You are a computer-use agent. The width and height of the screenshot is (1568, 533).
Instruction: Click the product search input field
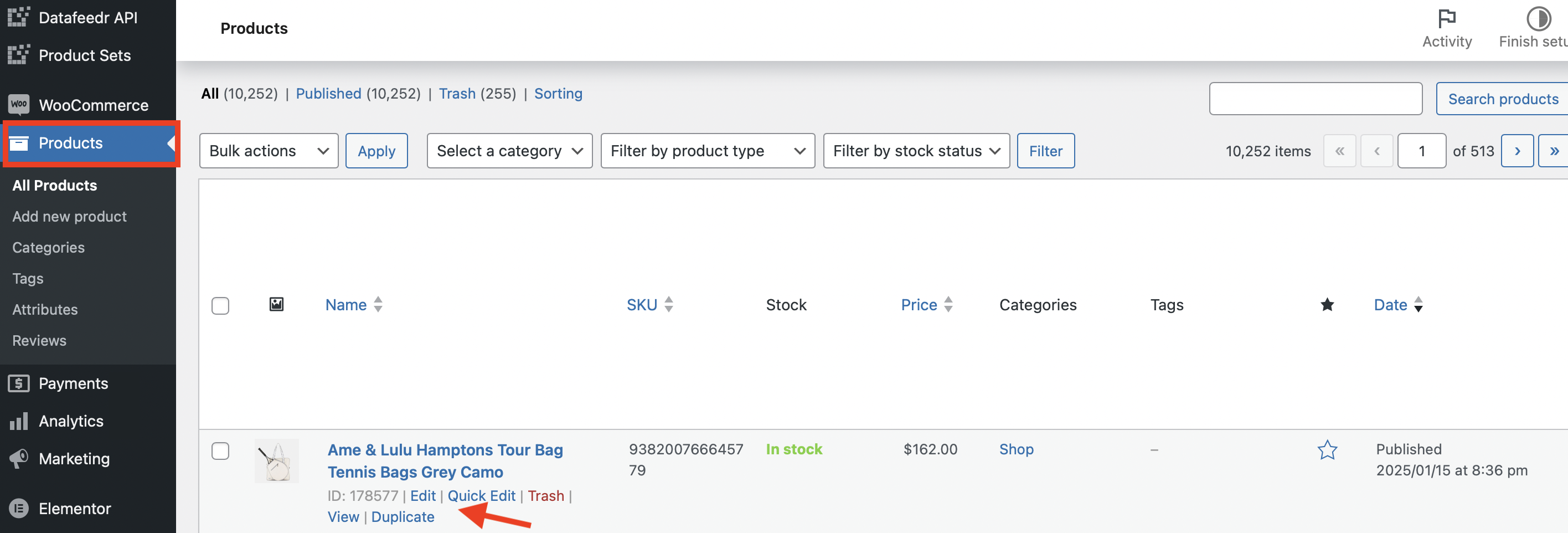[x=1316, y=99]
